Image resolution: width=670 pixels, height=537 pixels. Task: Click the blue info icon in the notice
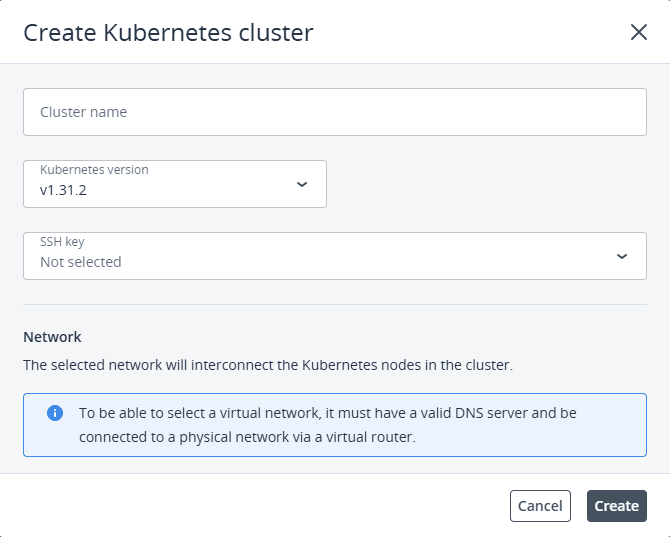(x=55, y=413)
